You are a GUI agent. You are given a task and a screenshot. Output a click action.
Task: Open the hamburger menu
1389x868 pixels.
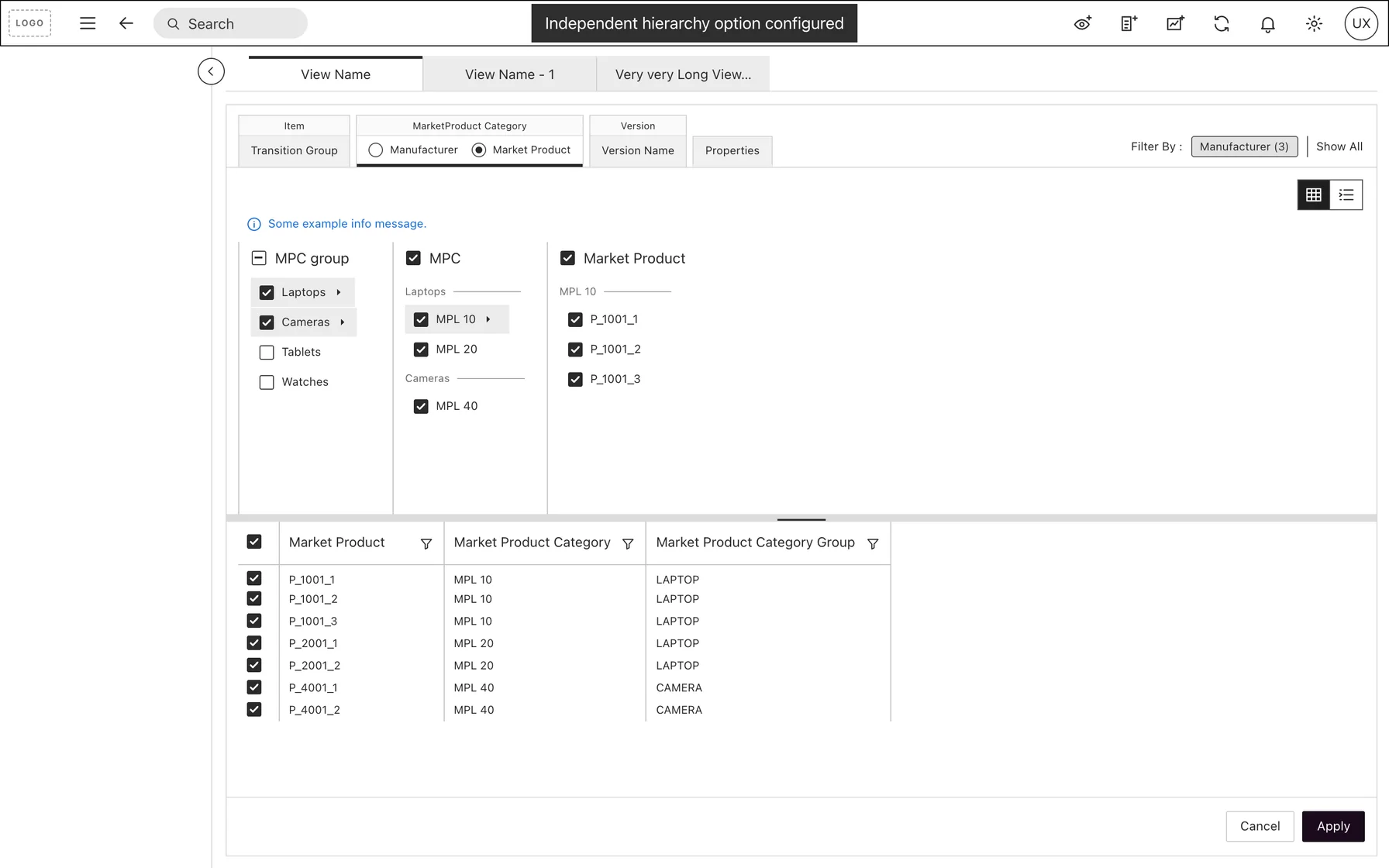[x=88, y=23]
